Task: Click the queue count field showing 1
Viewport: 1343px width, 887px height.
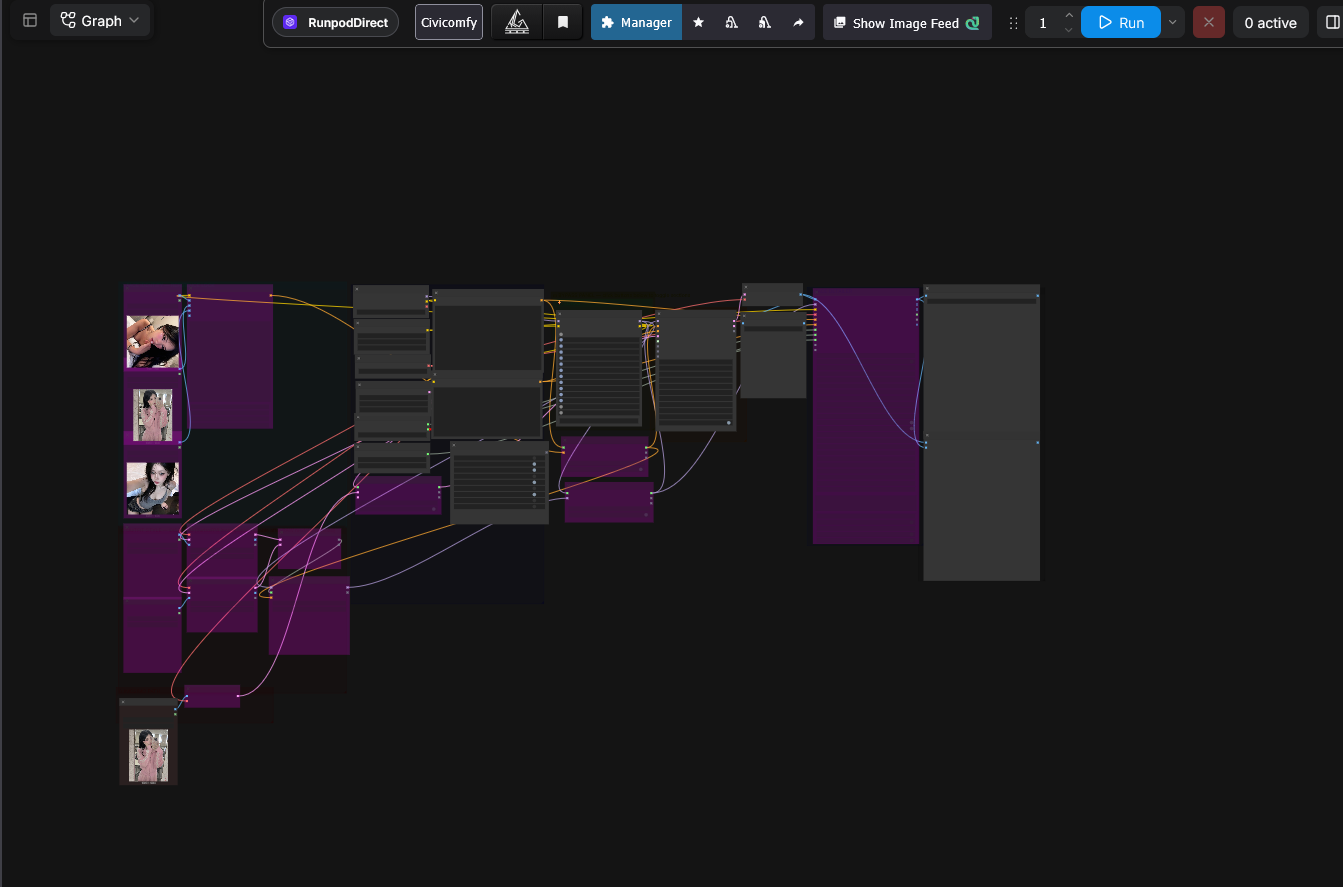Action: tap(1043, 22)
